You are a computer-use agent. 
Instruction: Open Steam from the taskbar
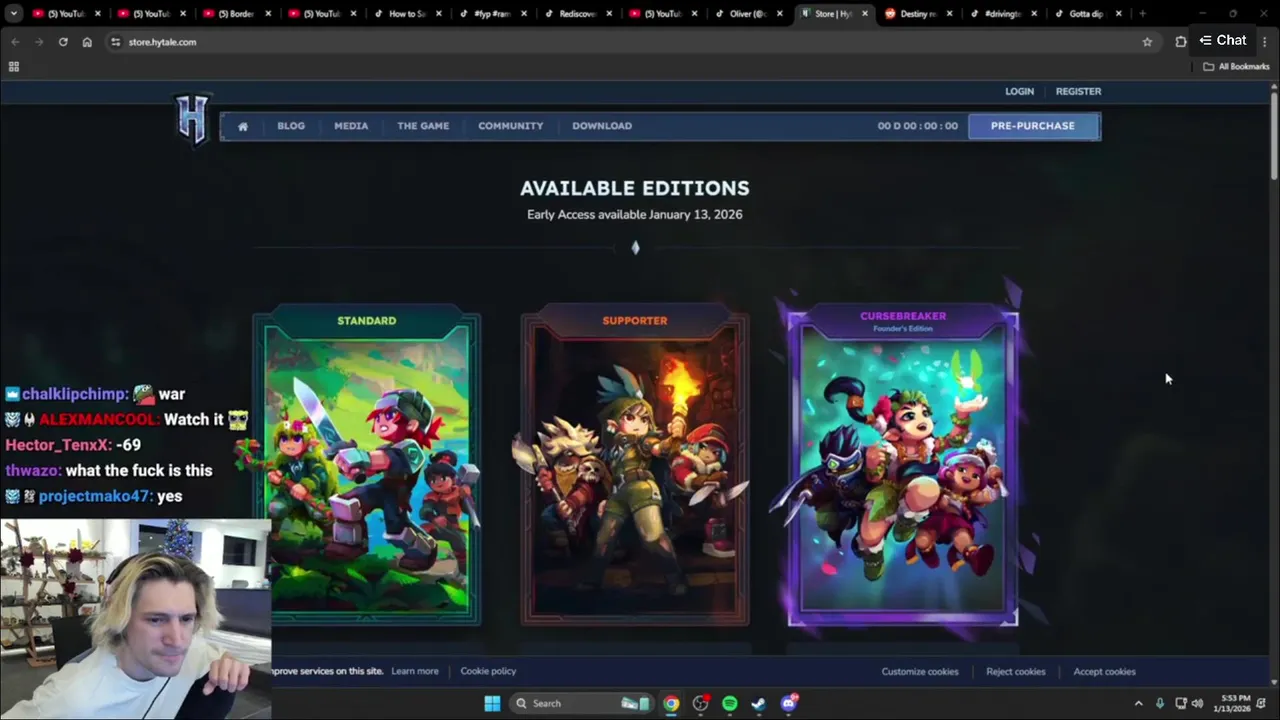pyautogui.click(x=759, y=703)
